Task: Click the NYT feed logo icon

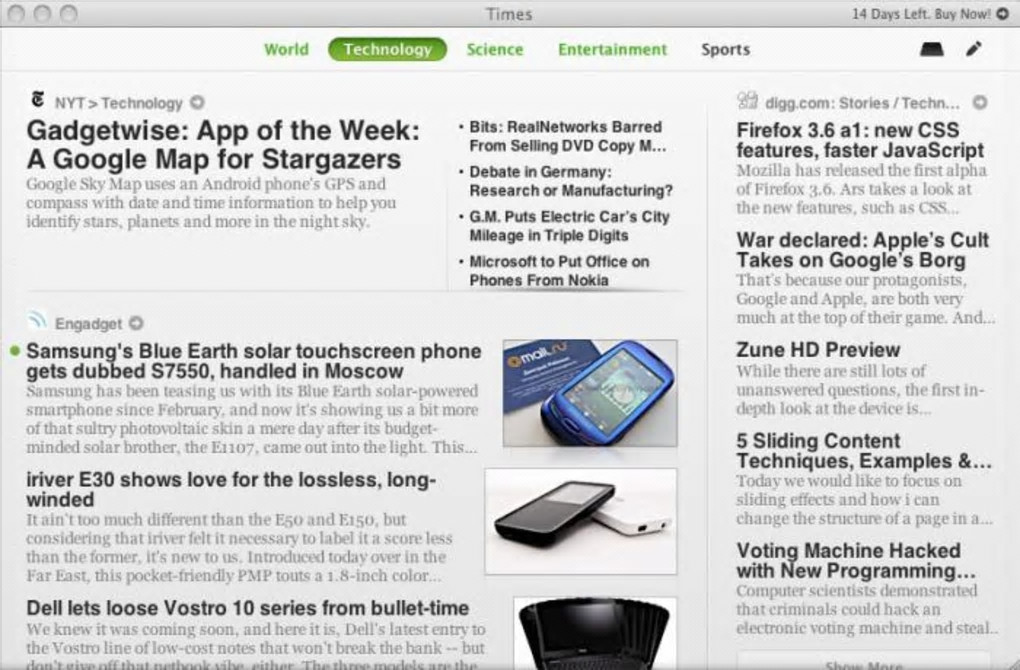Action: pos(38,100)
